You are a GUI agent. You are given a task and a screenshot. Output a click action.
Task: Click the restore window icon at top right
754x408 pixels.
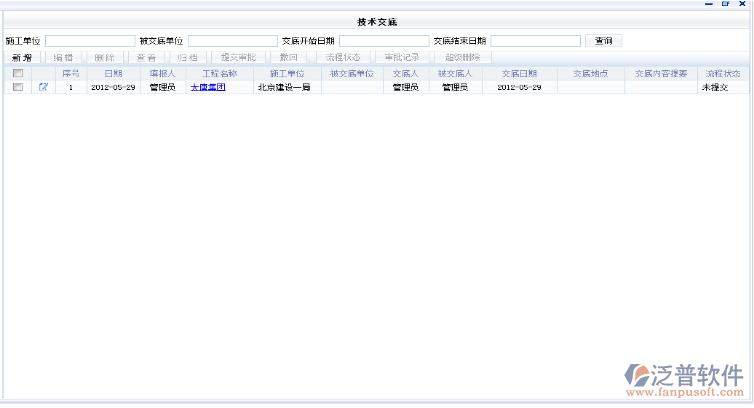(725, 4)
